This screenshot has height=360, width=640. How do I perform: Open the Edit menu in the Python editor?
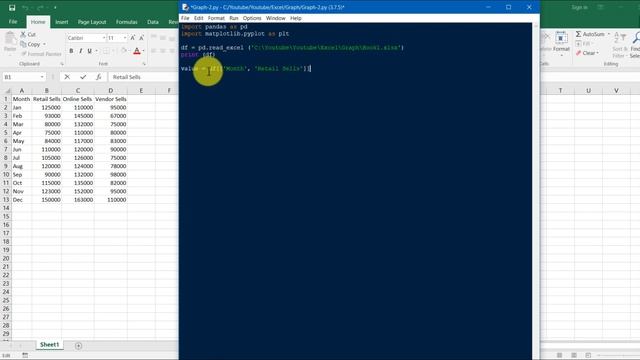(x=198, y=18)
